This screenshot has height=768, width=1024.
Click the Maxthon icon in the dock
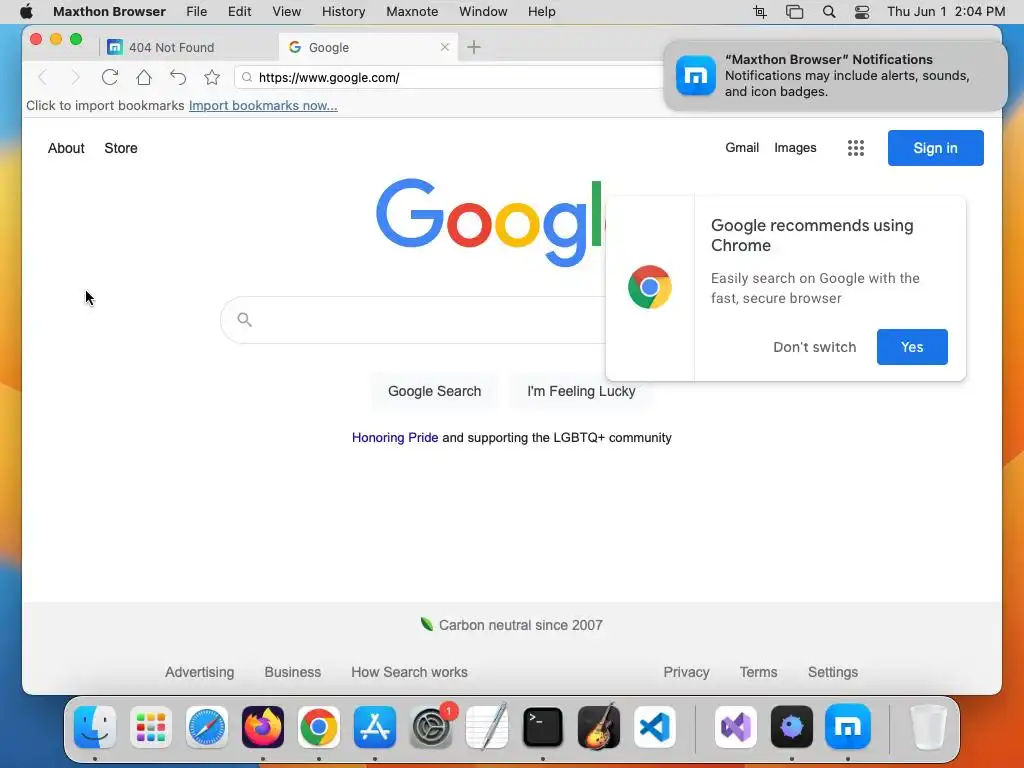(x=848, y=726)
